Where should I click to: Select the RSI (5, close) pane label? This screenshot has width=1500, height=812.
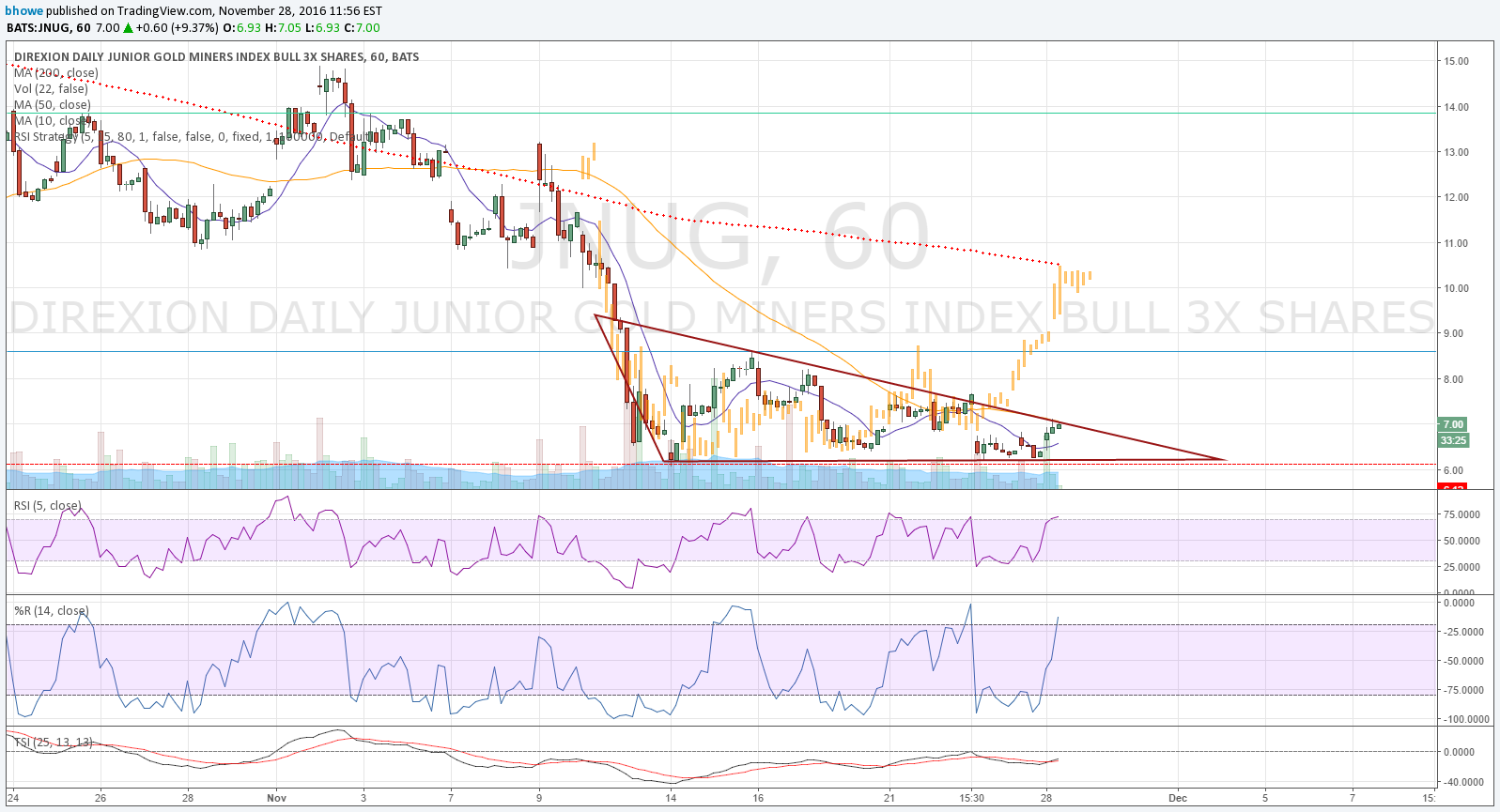point(48,506)
